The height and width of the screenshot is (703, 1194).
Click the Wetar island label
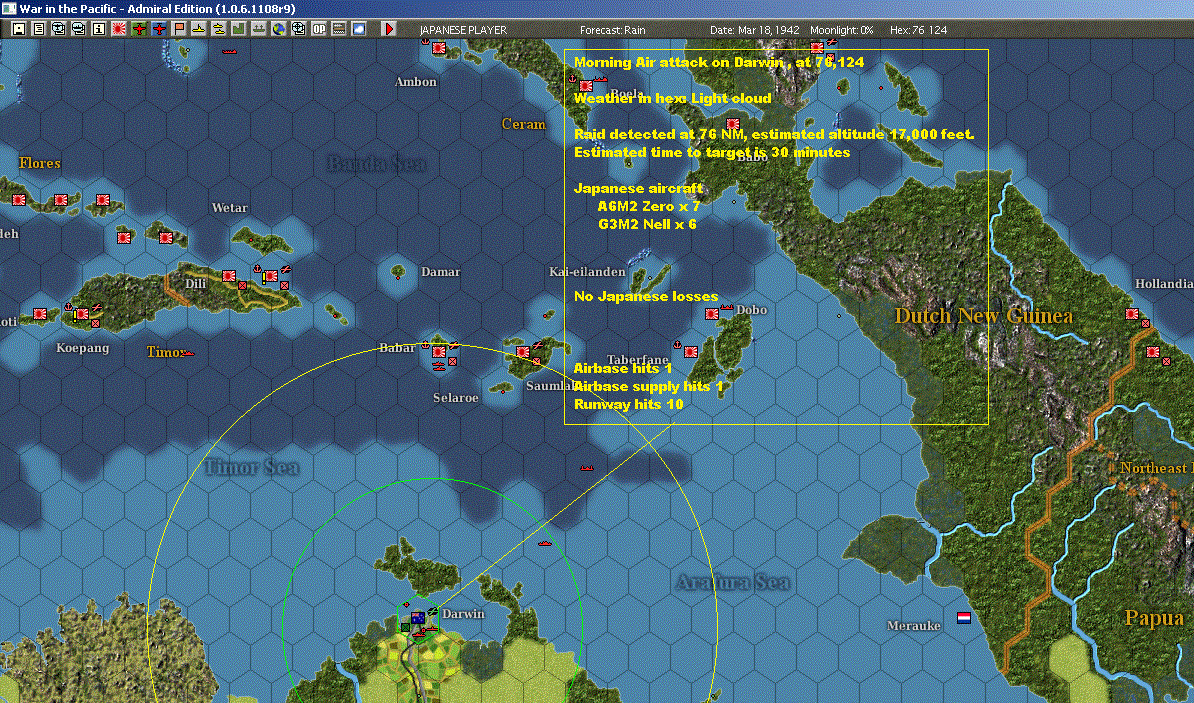[229, 207]
